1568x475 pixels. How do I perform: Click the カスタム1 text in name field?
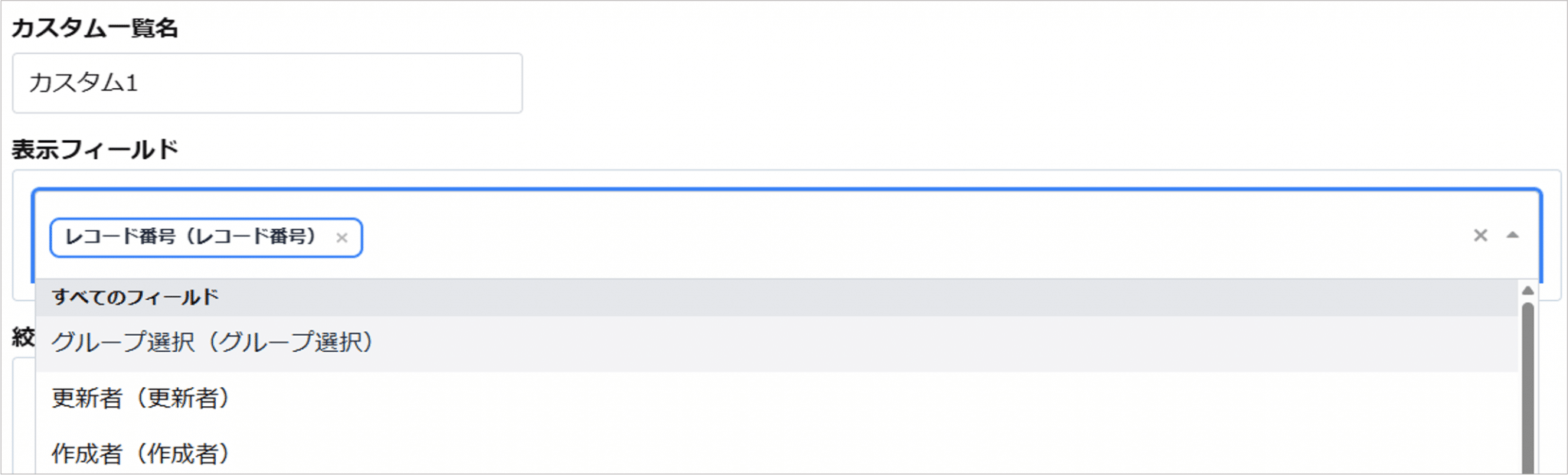click(x=83, y=83)
